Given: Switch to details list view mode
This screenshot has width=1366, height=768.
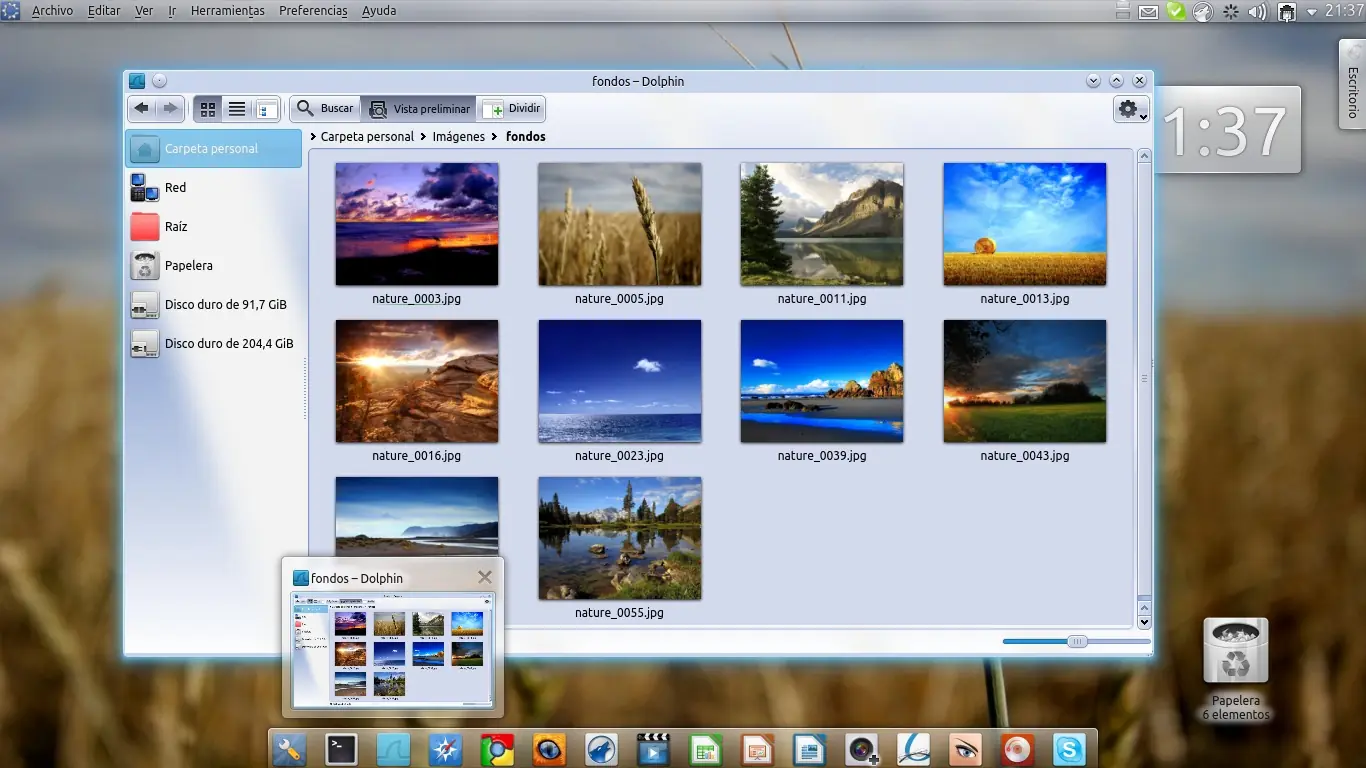Looking at the screenshot, I should [237, 109].
